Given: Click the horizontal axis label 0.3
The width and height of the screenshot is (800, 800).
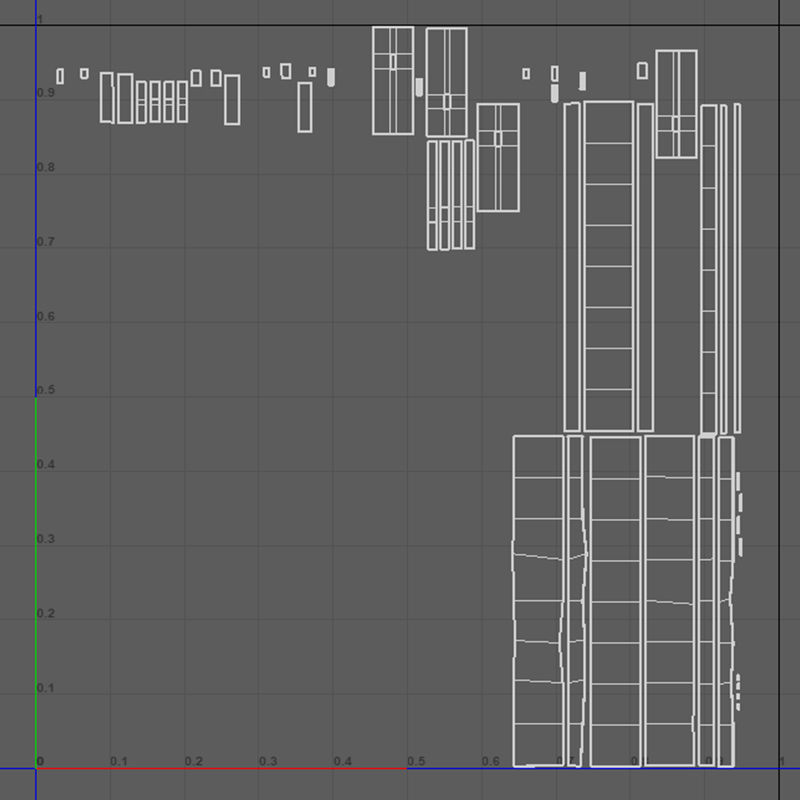Looking at the screenshot, I should coord(268,761).
